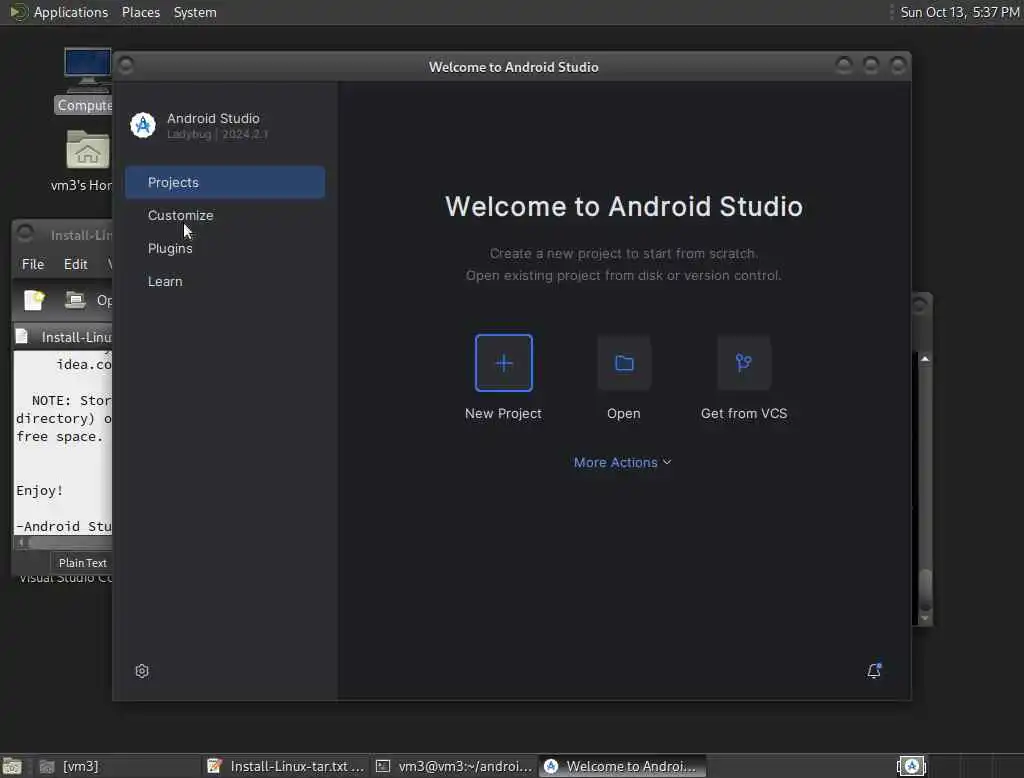Screen dimensions: 1024x778
Task: Click the show desktop icon in bottom panel
Action: pos(12,766)
